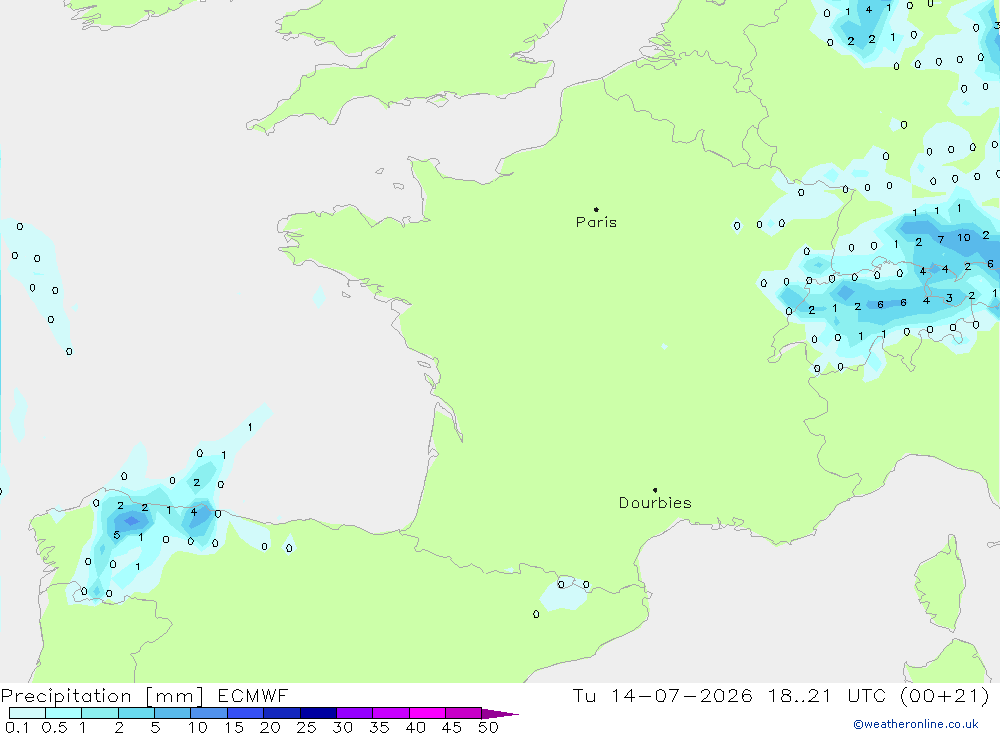Click the 10 legend scale label
This screenshot has width=1000, height=733.
[x=197, y=727]
